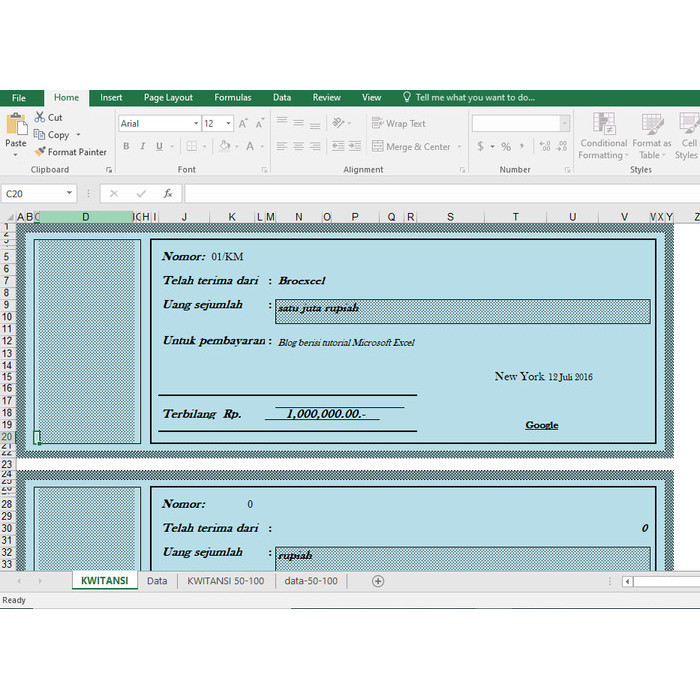Align text to the left
Screen dimensions: 700x700
[x=282, y=146]
